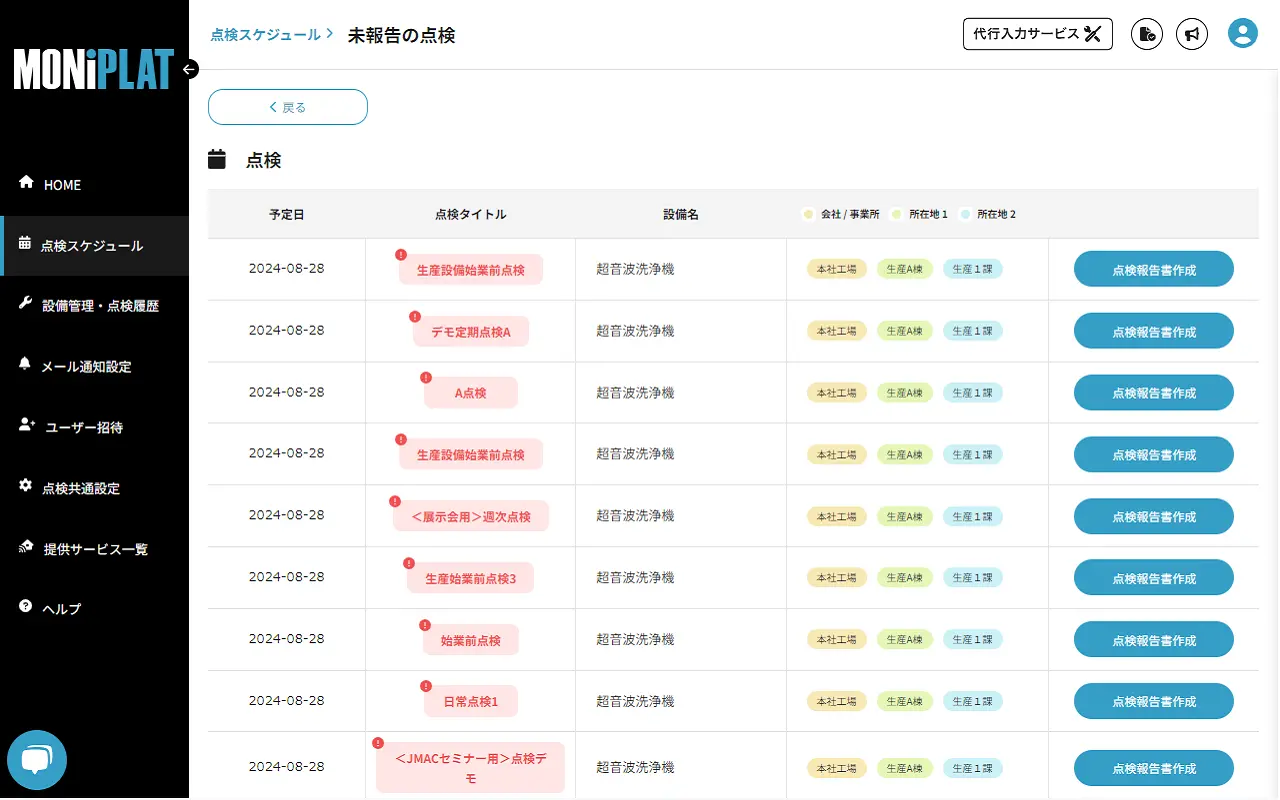Select the HOME house icon in the sidebar

pyautogui.click(x=24, y=184)
